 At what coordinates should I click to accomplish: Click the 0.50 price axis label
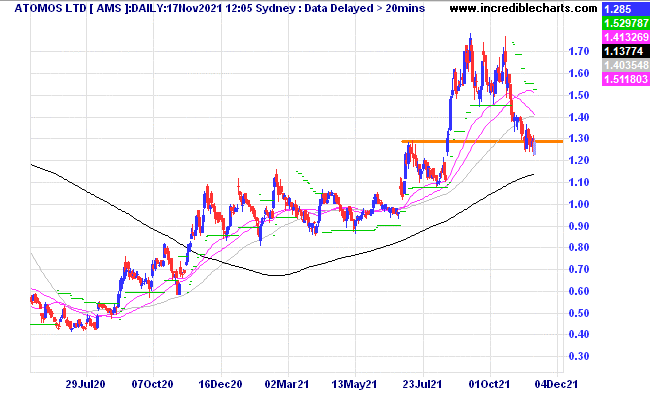pyautogui.click(x=579, y=313)
